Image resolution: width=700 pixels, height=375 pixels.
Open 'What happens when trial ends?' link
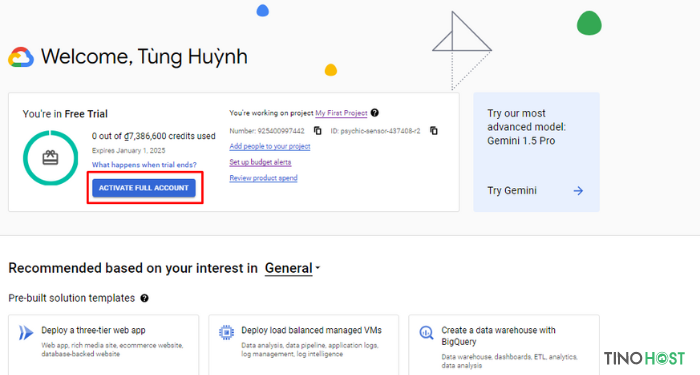click(x=144, y=165)
